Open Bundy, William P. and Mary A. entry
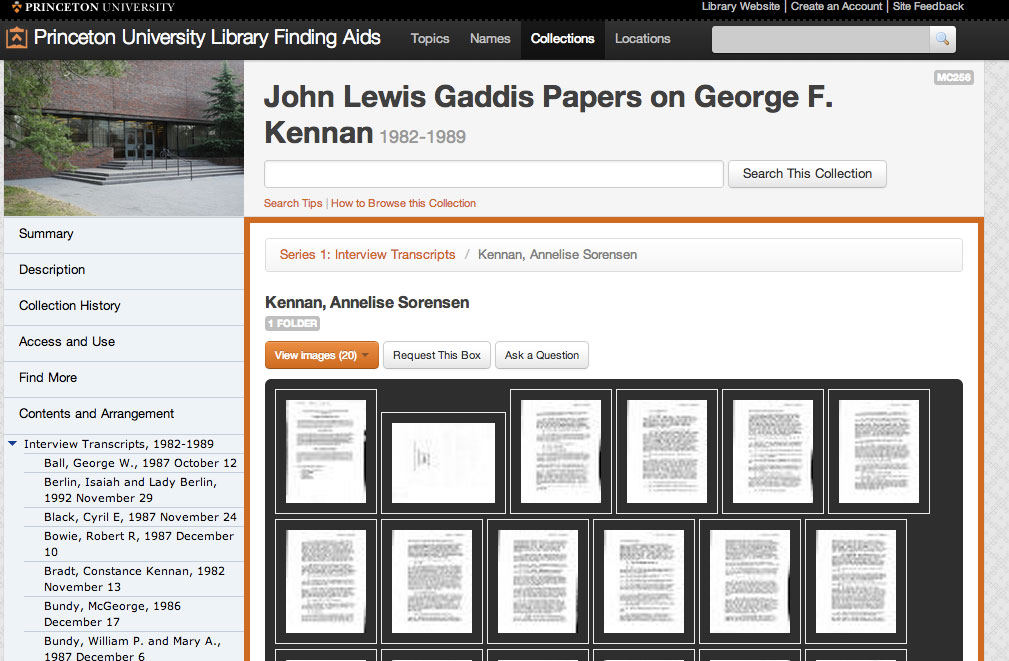This screenshot has width=1009, height=661. (132, 648)
